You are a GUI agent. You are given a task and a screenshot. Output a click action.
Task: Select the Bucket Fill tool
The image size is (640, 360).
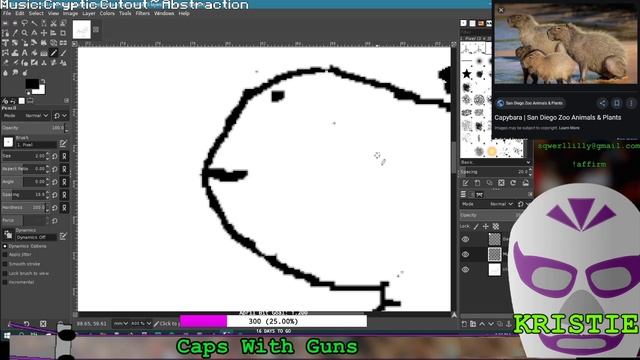(34, 53)
